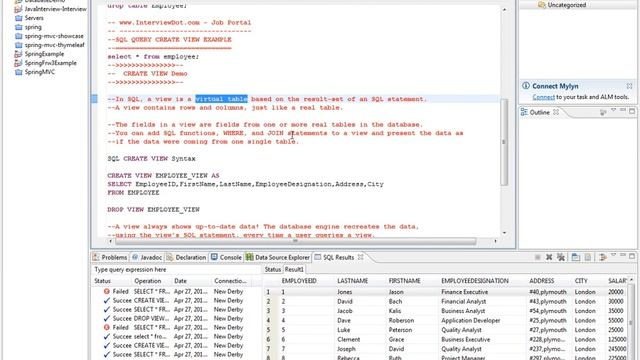Click the editor horizontal scrollbar thumb
Screen dimensions: 640x360
296,241
